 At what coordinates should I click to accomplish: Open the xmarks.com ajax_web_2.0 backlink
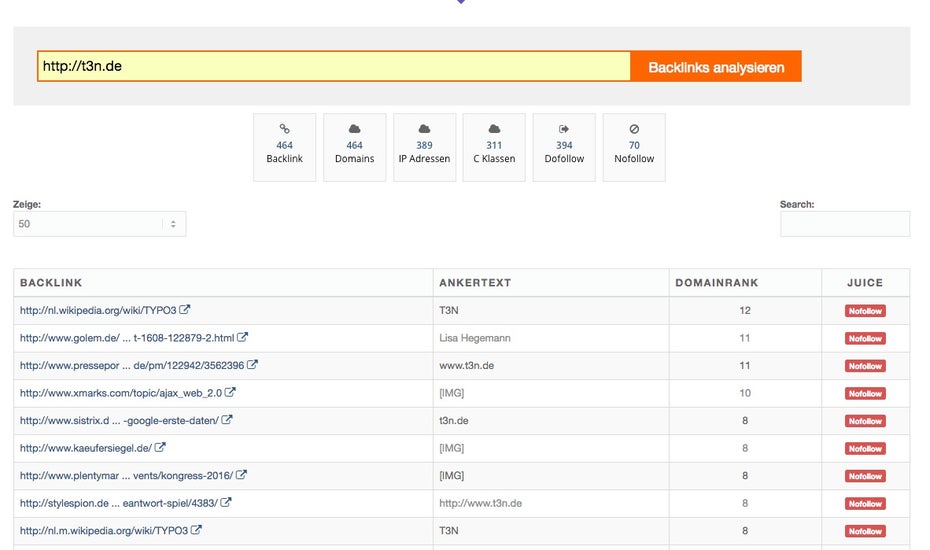(120, 393)
